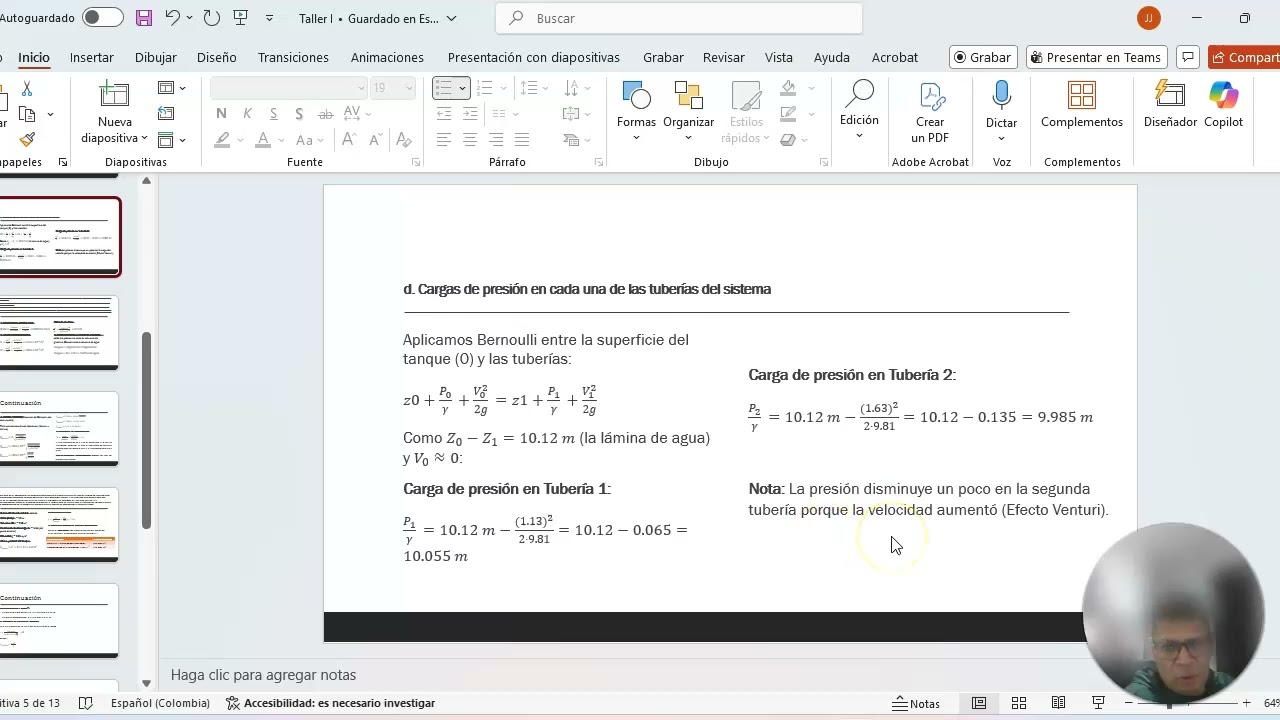
Task: Toggle text shadow formatting
Action: (x=299, y=114)
